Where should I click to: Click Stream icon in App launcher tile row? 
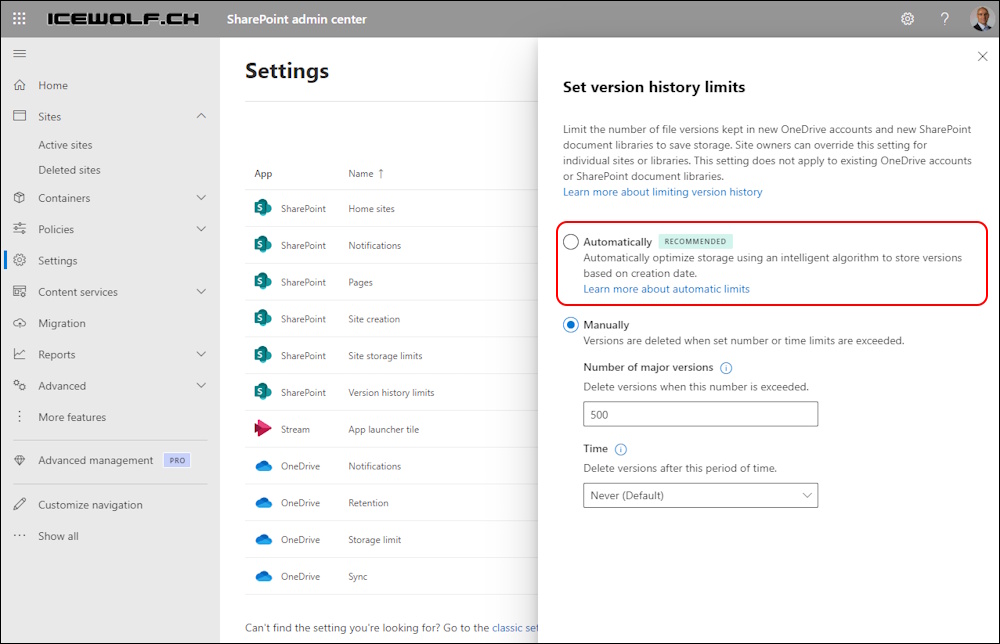click(263, 428)
